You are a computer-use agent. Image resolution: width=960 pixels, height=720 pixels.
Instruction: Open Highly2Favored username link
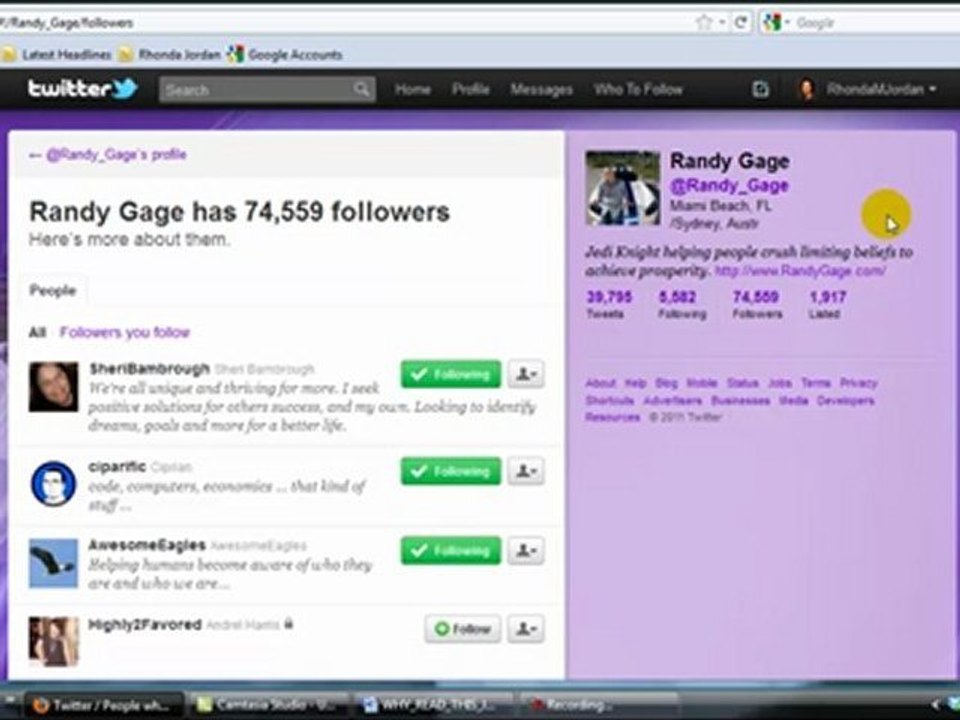pos(145,624)
